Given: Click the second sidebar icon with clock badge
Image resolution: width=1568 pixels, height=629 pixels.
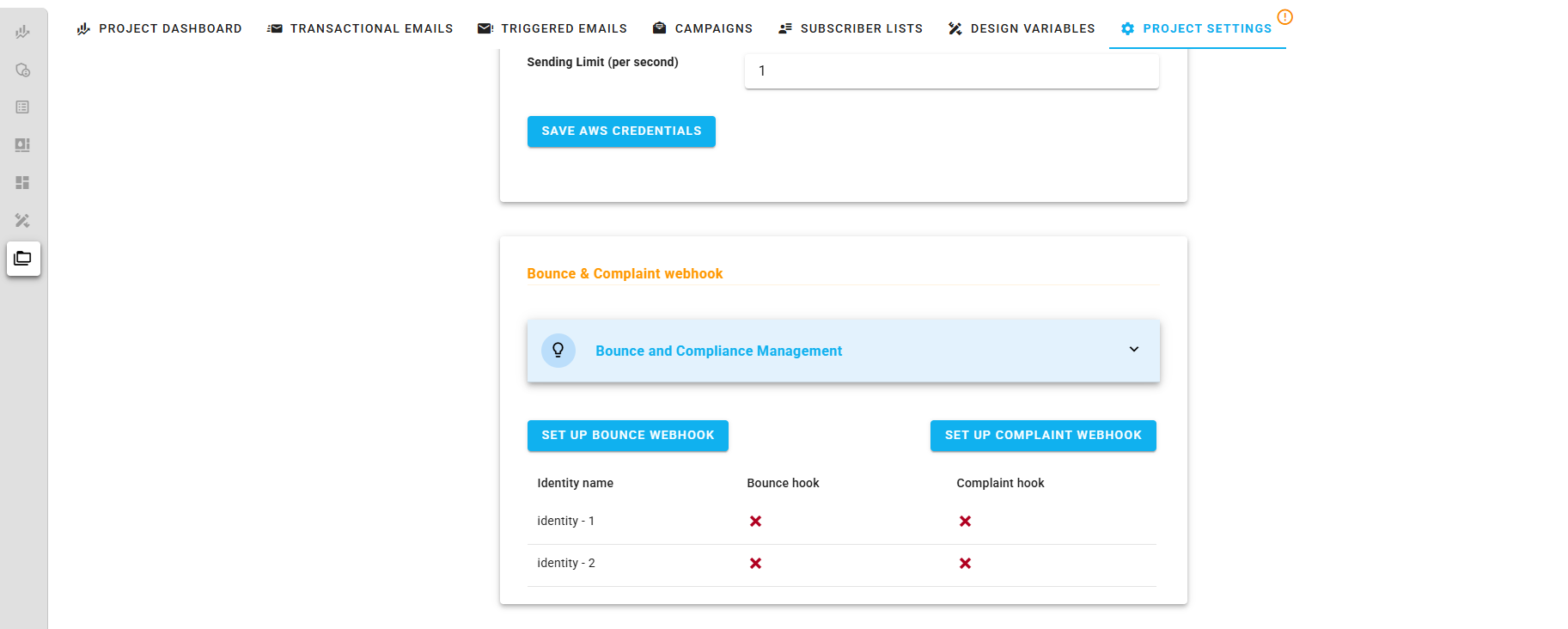Looking at the screenshot, I should pyautogui.click(x=22, y=70).
